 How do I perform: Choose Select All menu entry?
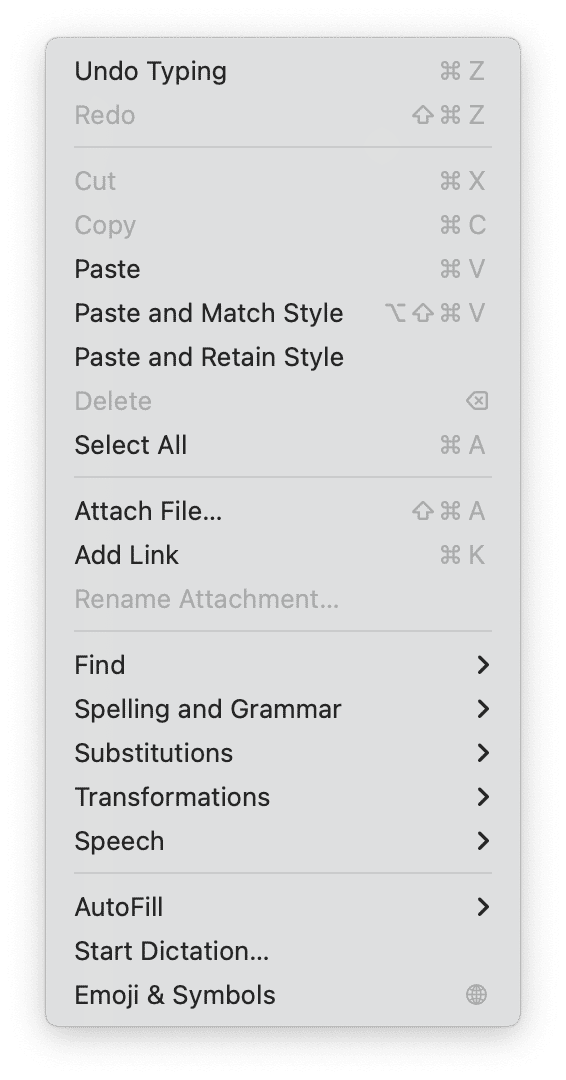283,445
